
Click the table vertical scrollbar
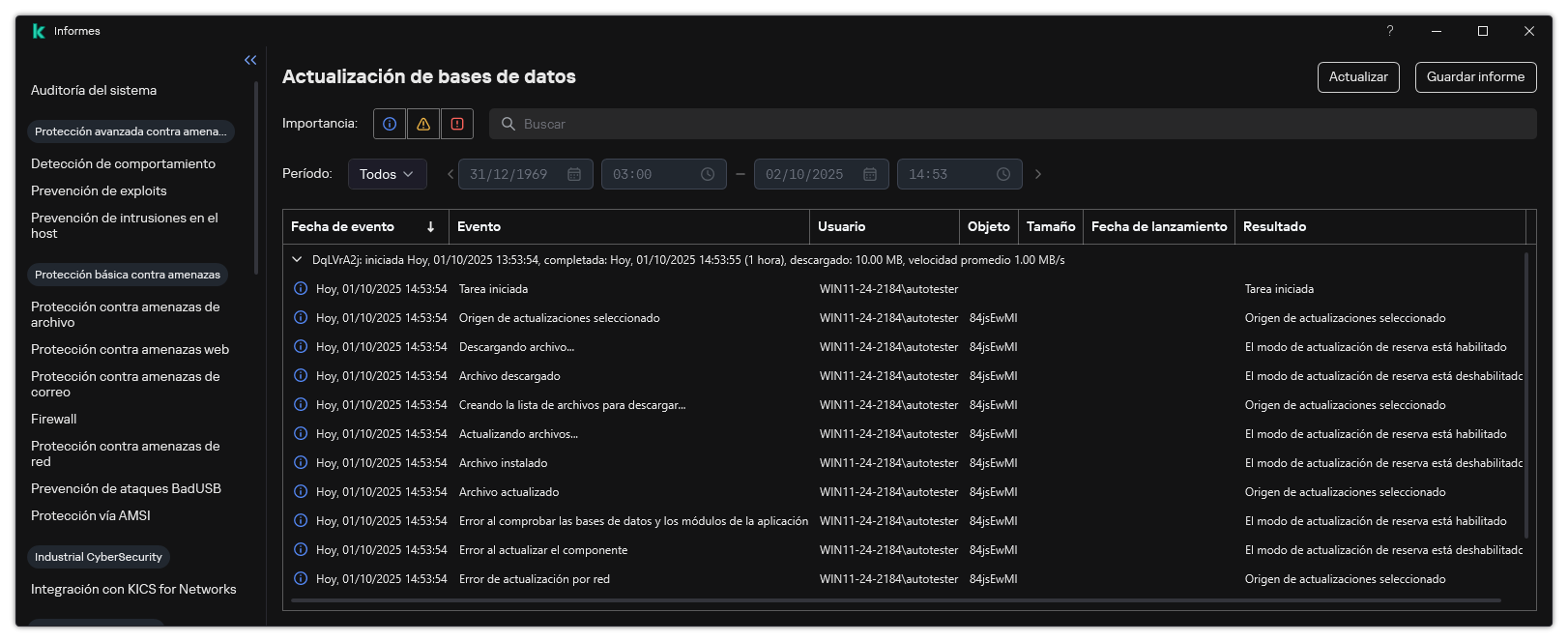point(1525,394)
